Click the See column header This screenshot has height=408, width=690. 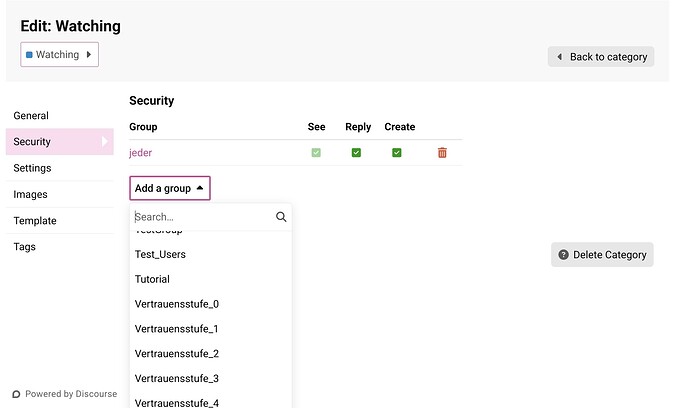point(316,127)
